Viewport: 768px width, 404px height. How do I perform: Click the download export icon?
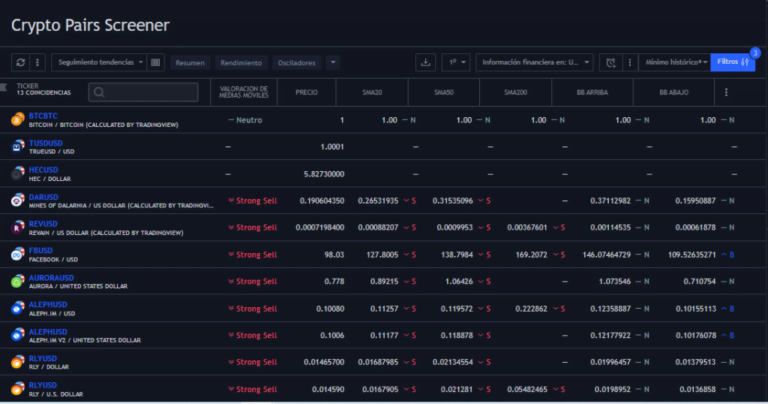[426, 62]
